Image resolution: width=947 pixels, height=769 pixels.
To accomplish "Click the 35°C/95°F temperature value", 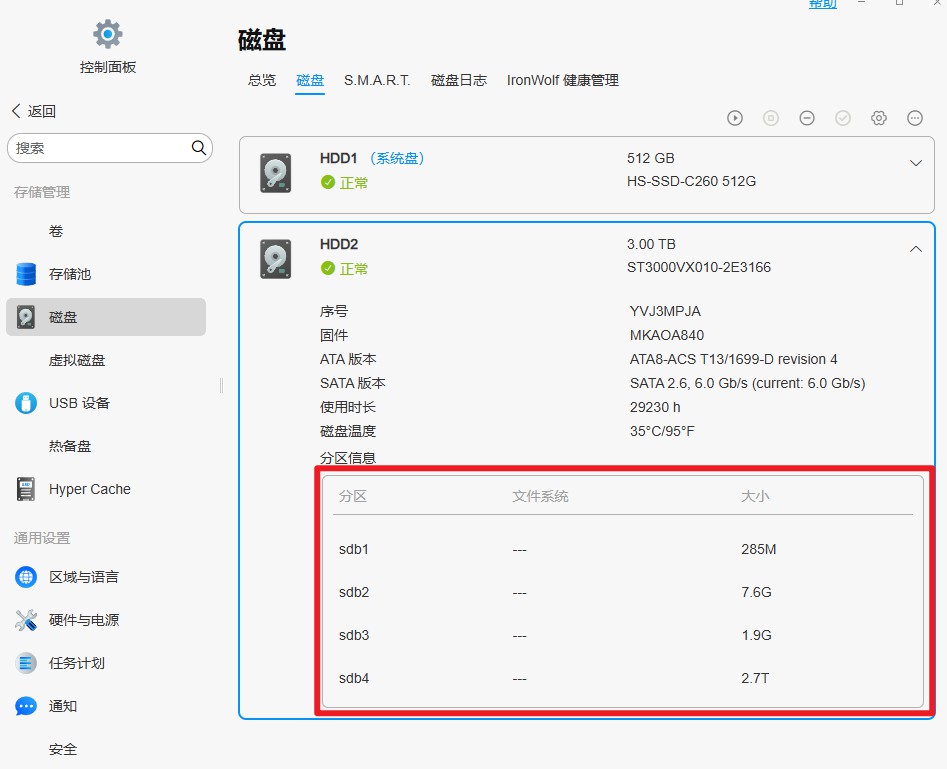I will (662, 431).
